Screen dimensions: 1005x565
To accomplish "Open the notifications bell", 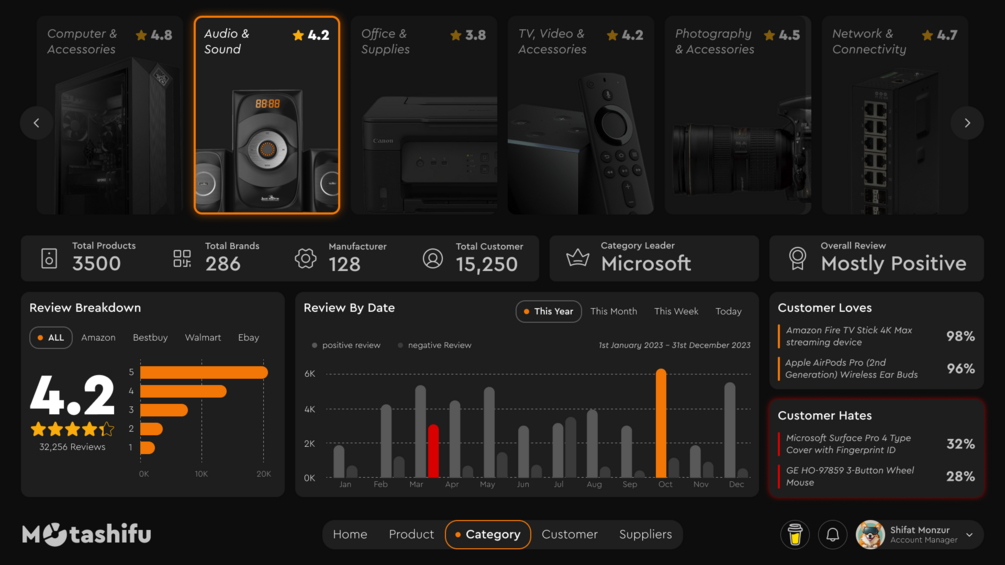I will [833, 534].
